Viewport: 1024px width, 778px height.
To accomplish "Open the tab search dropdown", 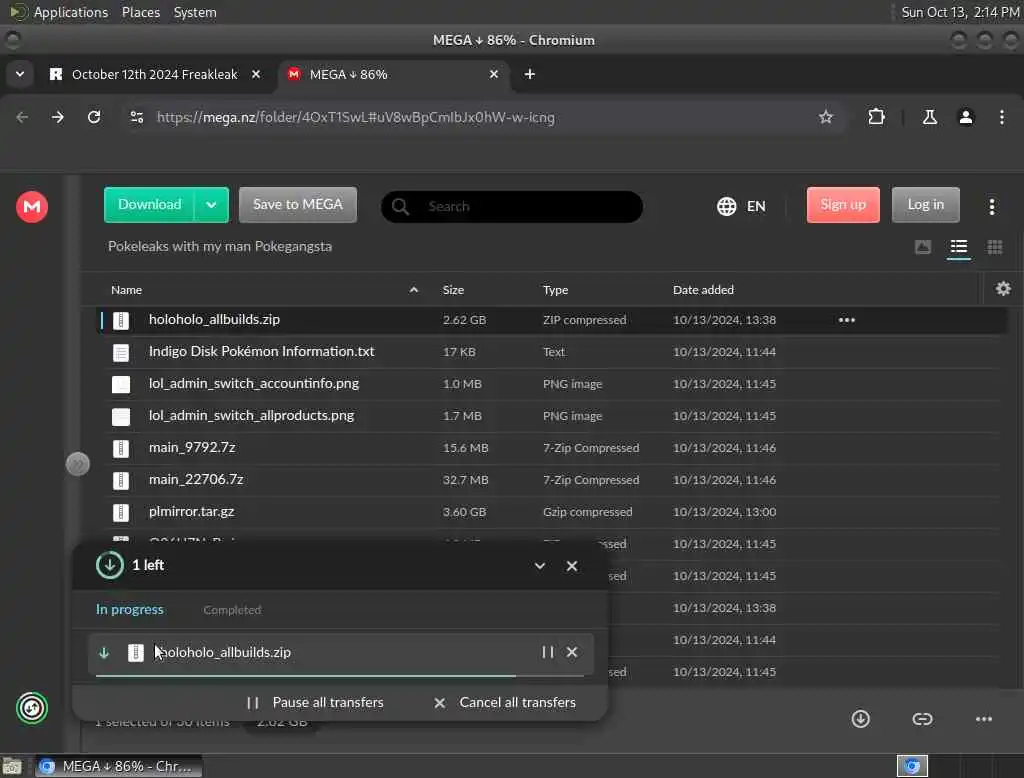I will pos(20,74).
